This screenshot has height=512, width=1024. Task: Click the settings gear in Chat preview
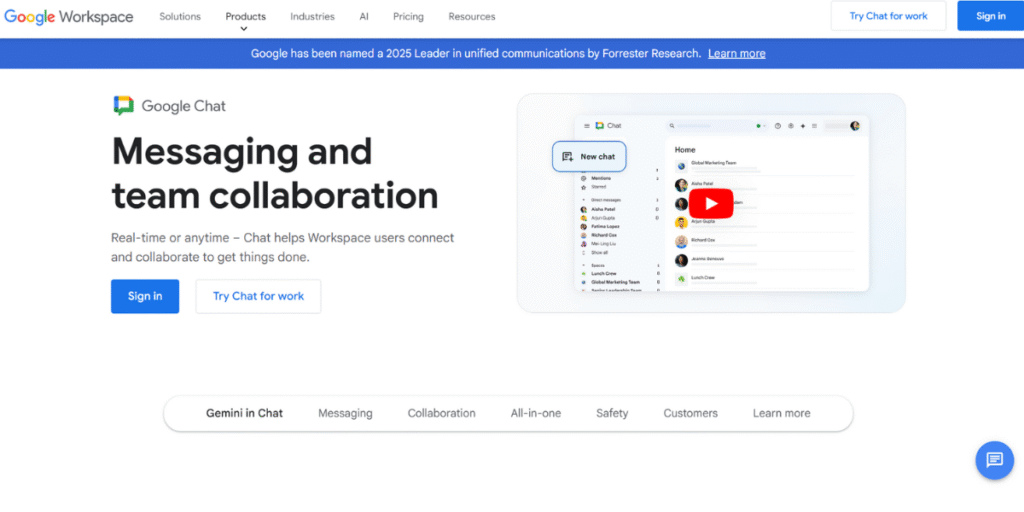pos(791,126)
